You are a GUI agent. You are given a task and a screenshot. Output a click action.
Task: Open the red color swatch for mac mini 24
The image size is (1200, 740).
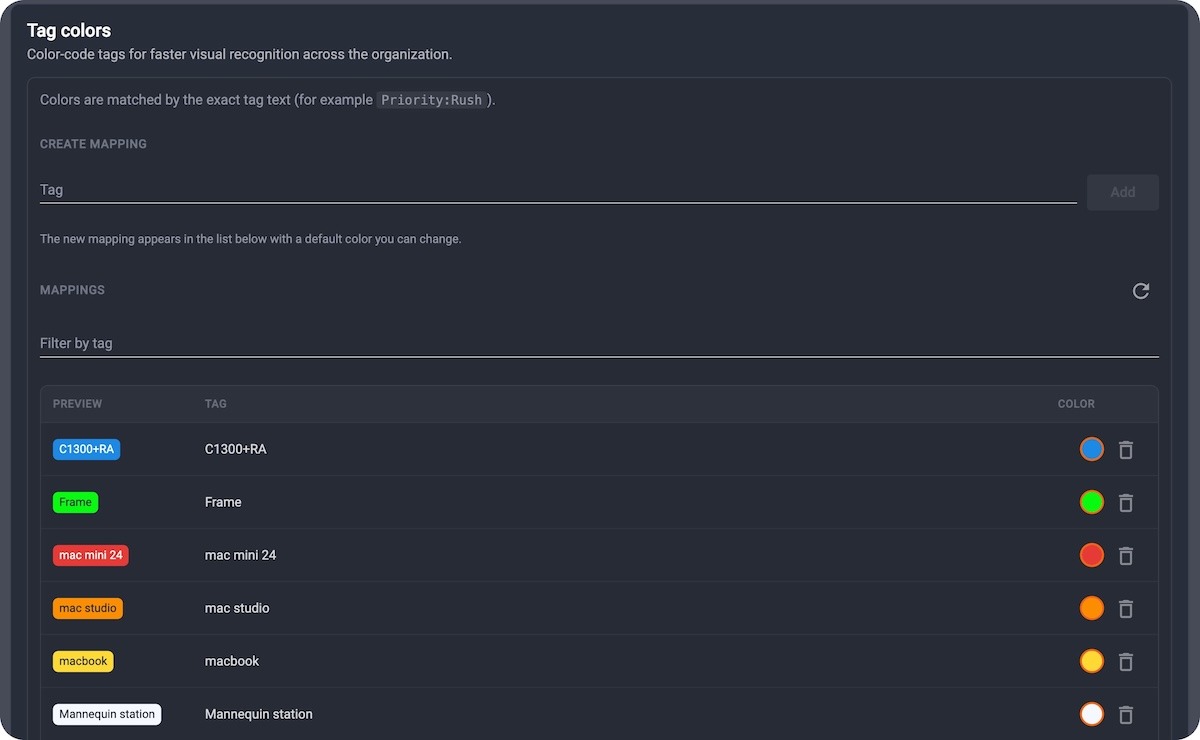coord(1092,555)
